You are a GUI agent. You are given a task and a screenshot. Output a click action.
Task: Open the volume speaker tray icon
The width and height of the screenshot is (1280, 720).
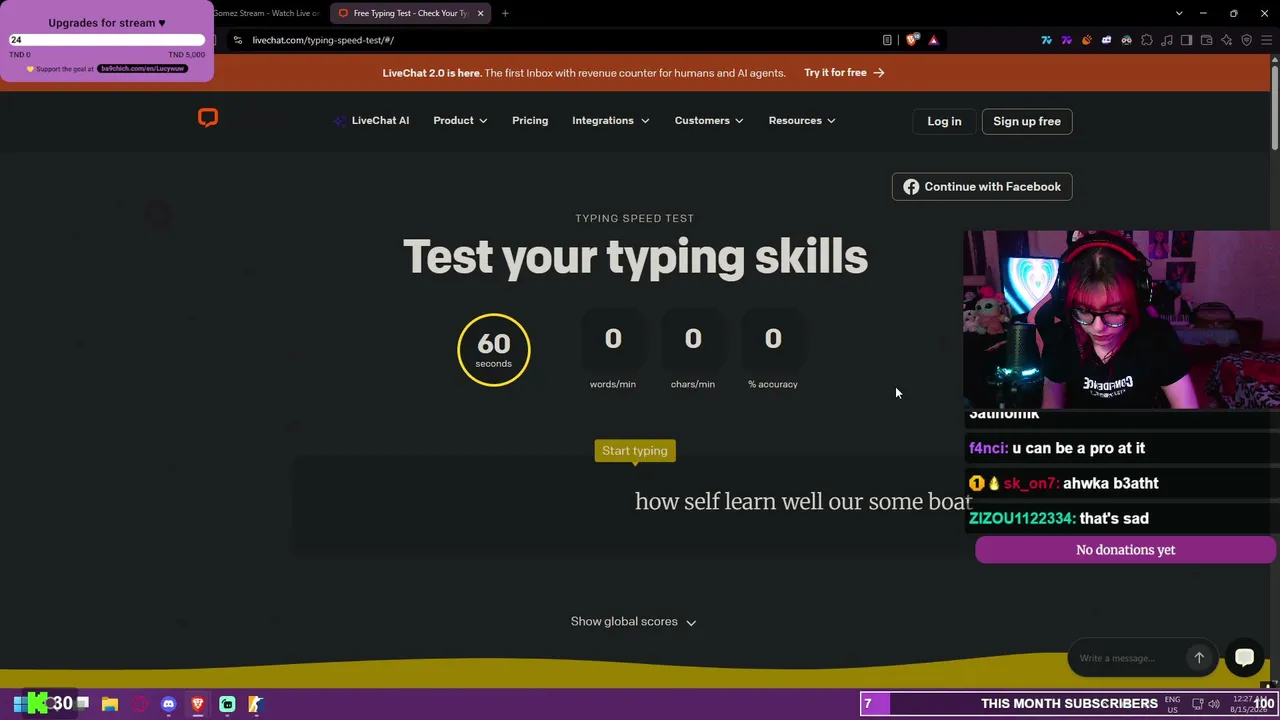coord(1214,704)
